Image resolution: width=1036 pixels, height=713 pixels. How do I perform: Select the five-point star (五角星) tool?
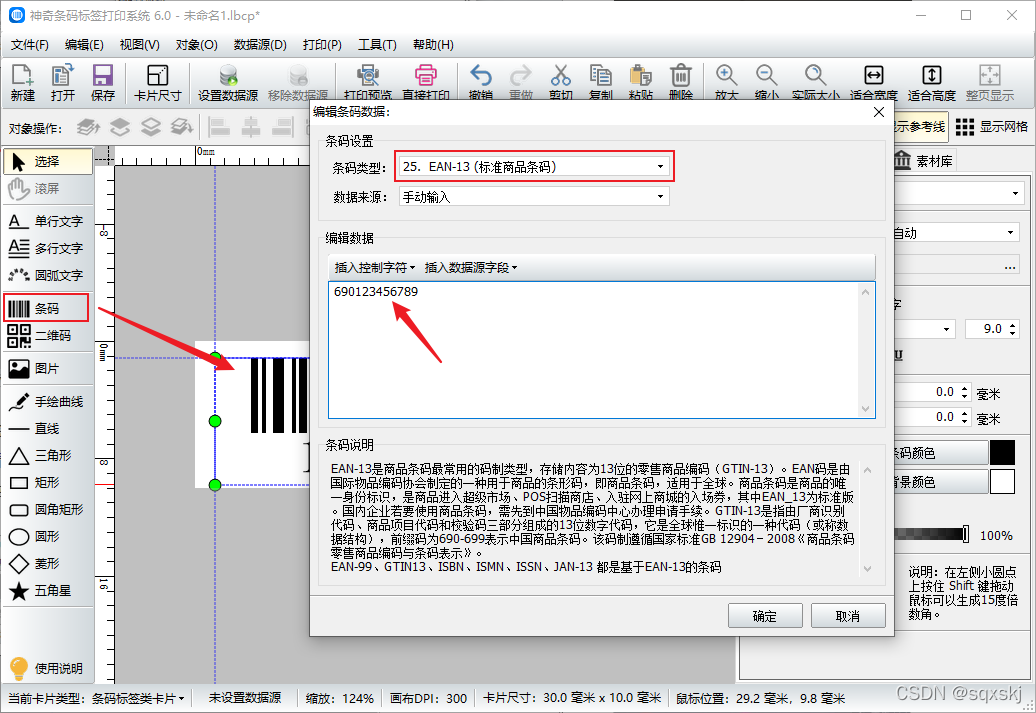click(x=48, y=591)
